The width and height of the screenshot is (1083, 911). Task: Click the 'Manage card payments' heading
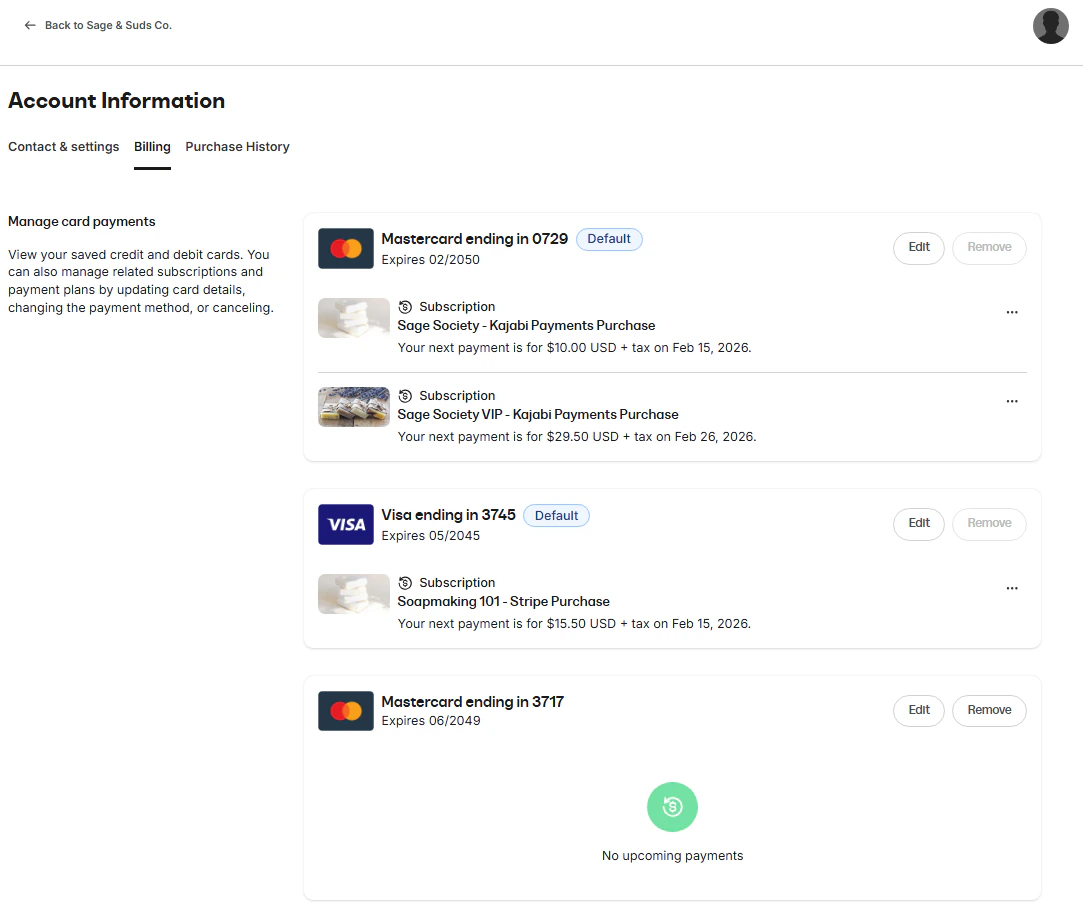click(82, 222)
